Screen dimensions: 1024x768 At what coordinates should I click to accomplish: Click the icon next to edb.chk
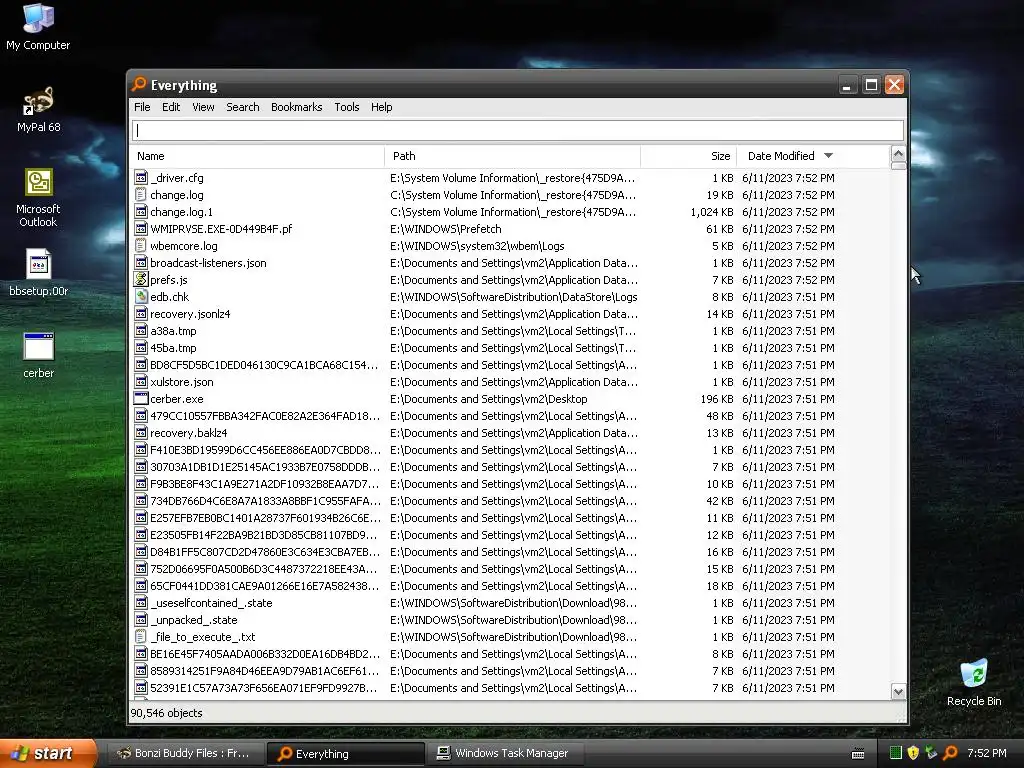(x=140, y=296)
